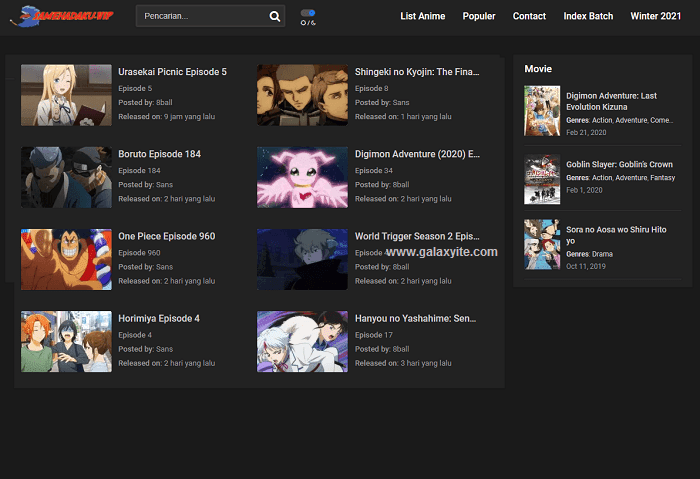This screenshot has height=479, width=700.
Task: Click the search magnifier icon
Action: [x=275, y=17]
